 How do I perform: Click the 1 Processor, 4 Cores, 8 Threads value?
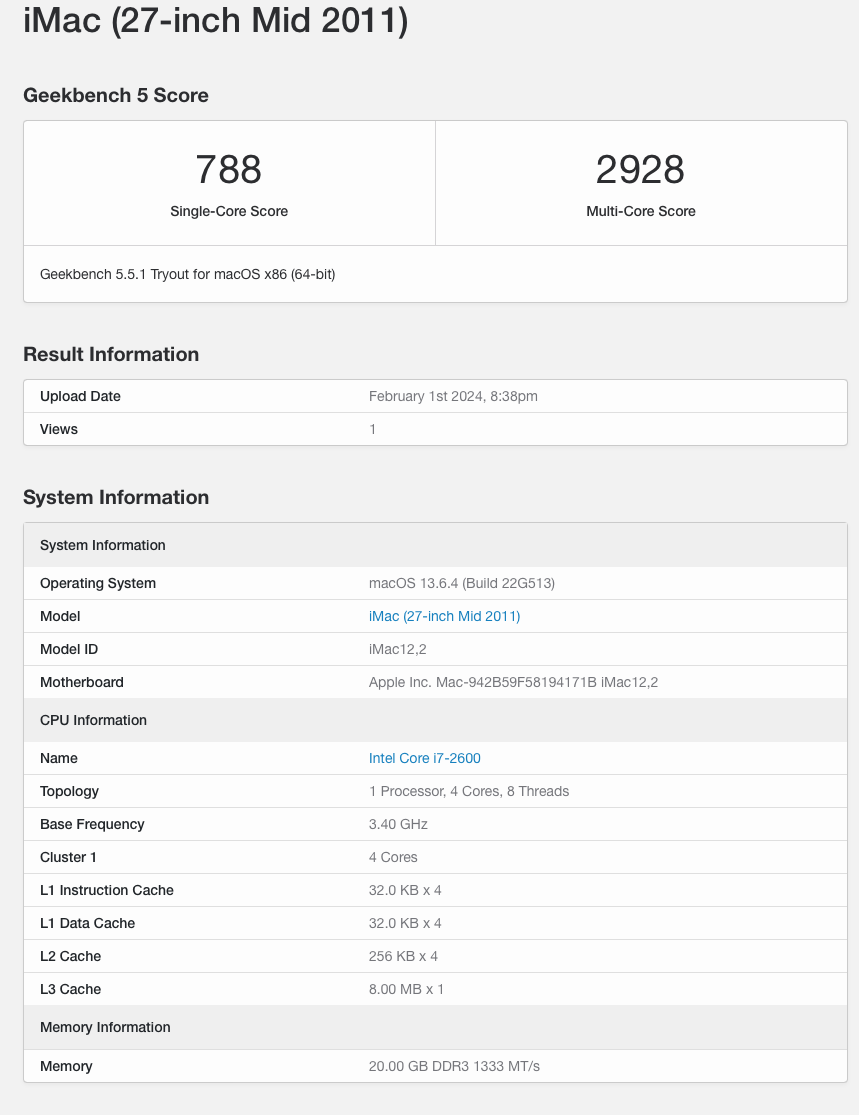(x=469, y=791)
